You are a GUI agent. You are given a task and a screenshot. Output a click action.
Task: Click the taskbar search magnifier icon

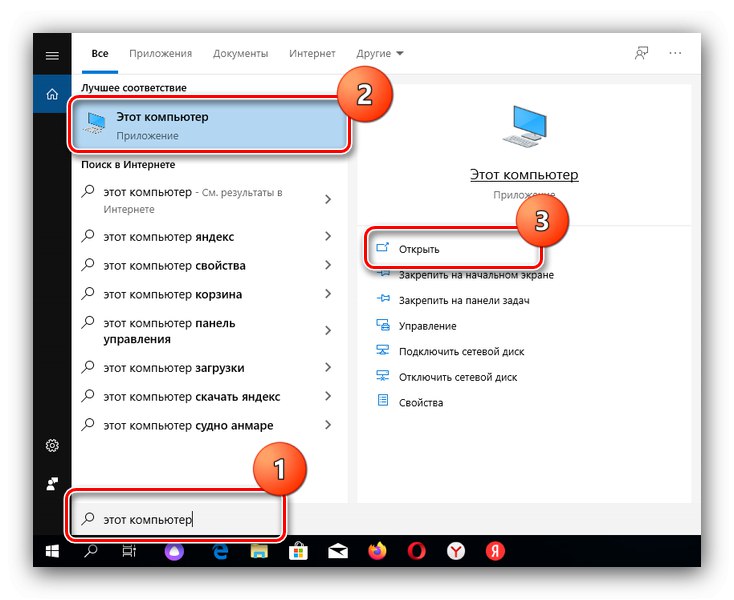coord(90,551)
